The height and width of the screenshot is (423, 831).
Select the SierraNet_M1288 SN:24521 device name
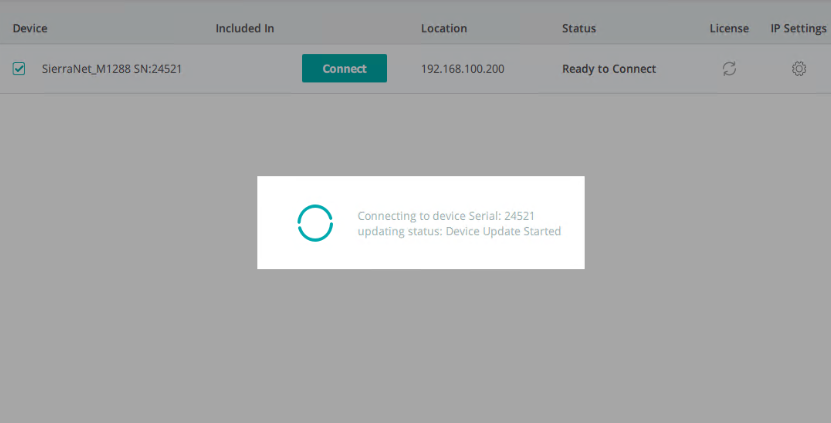click(x=112, y=69)
